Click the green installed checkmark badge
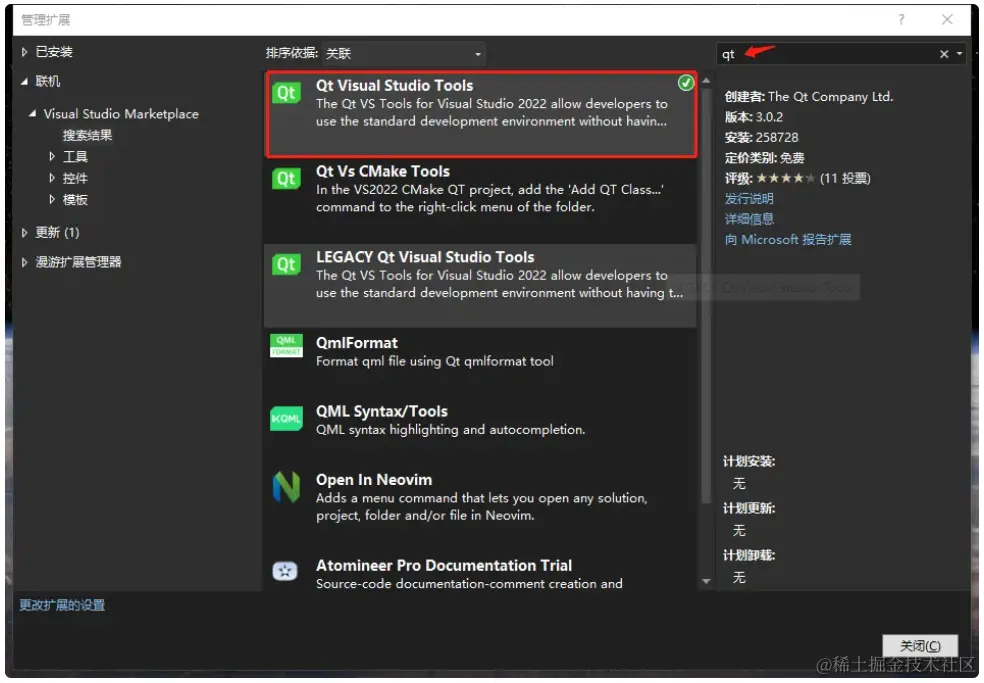The image size is (984, 683). (686, 82)
